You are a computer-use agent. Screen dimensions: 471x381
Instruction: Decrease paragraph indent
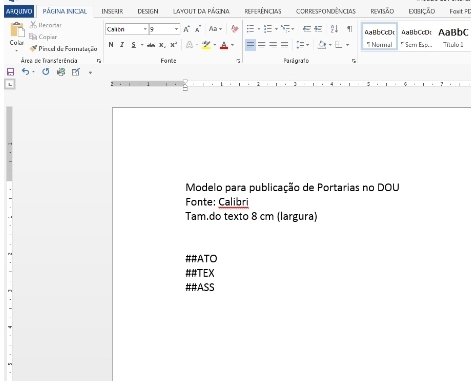click(x=307, y=29)
